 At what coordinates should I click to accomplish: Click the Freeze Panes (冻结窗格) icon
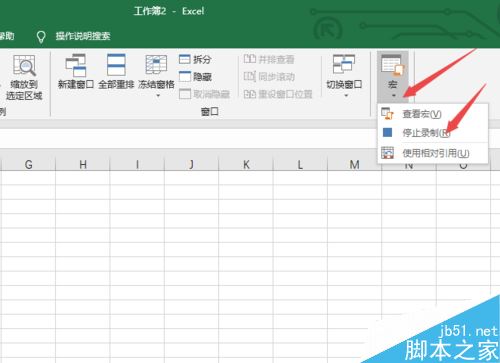156,65
